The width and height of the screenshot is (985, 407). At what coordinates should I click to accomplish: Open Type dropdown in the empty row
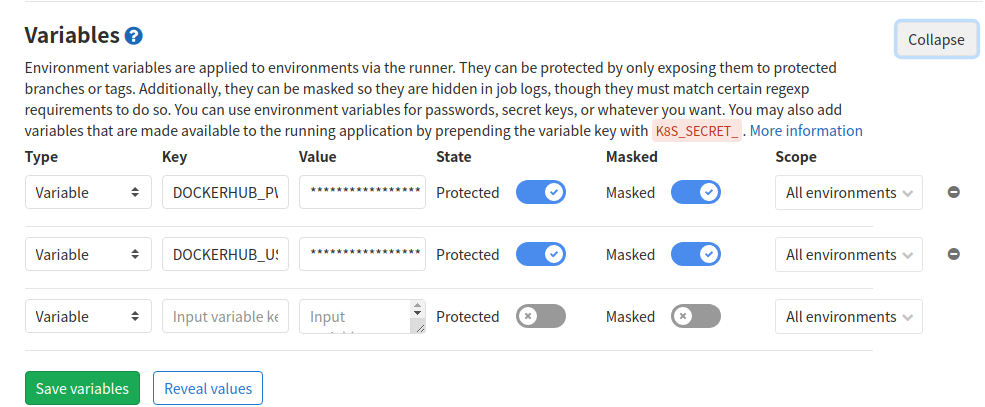88,316
